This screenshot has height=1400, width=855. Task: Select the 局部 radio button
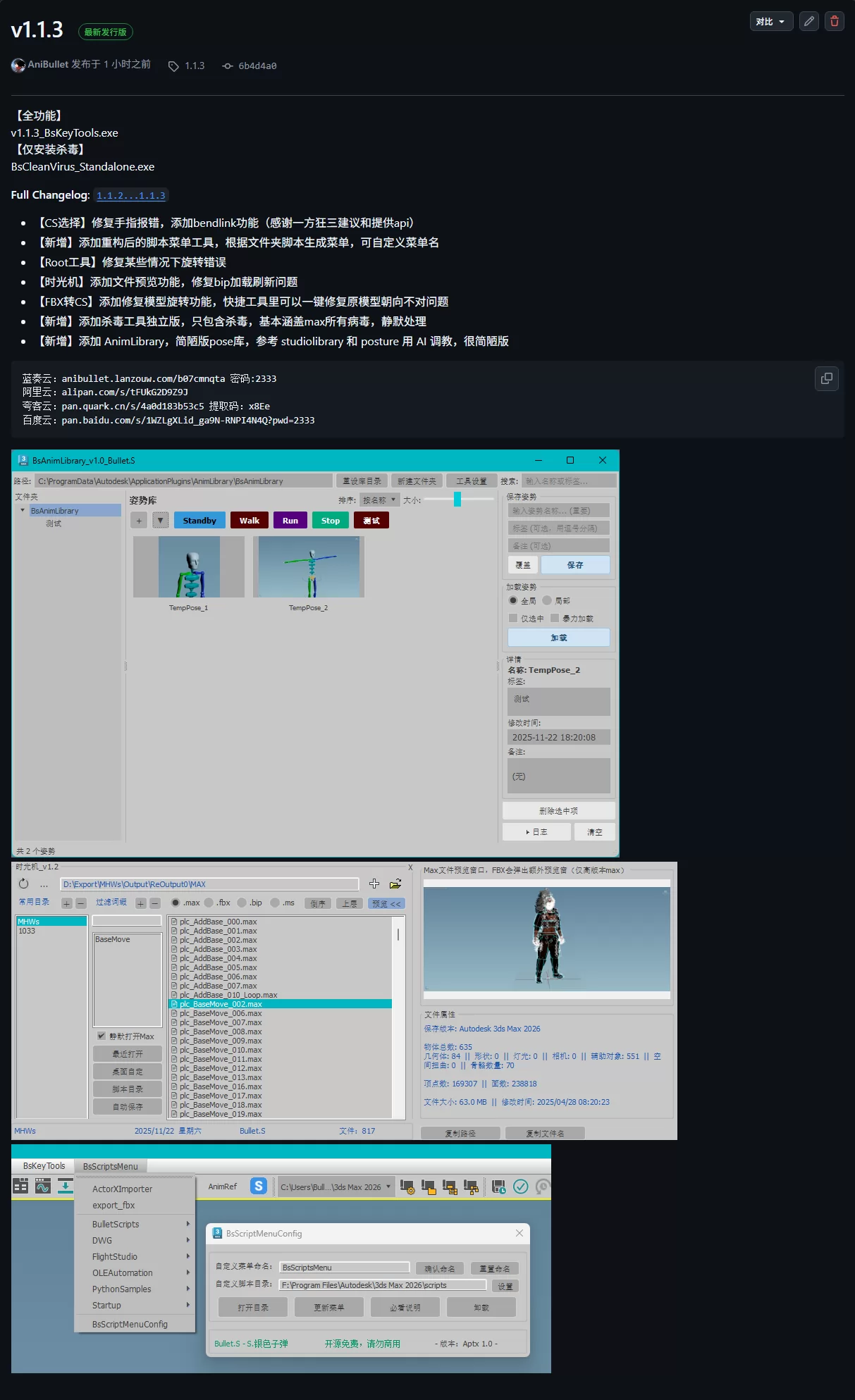pyautogui.click(x=547, y=601)
